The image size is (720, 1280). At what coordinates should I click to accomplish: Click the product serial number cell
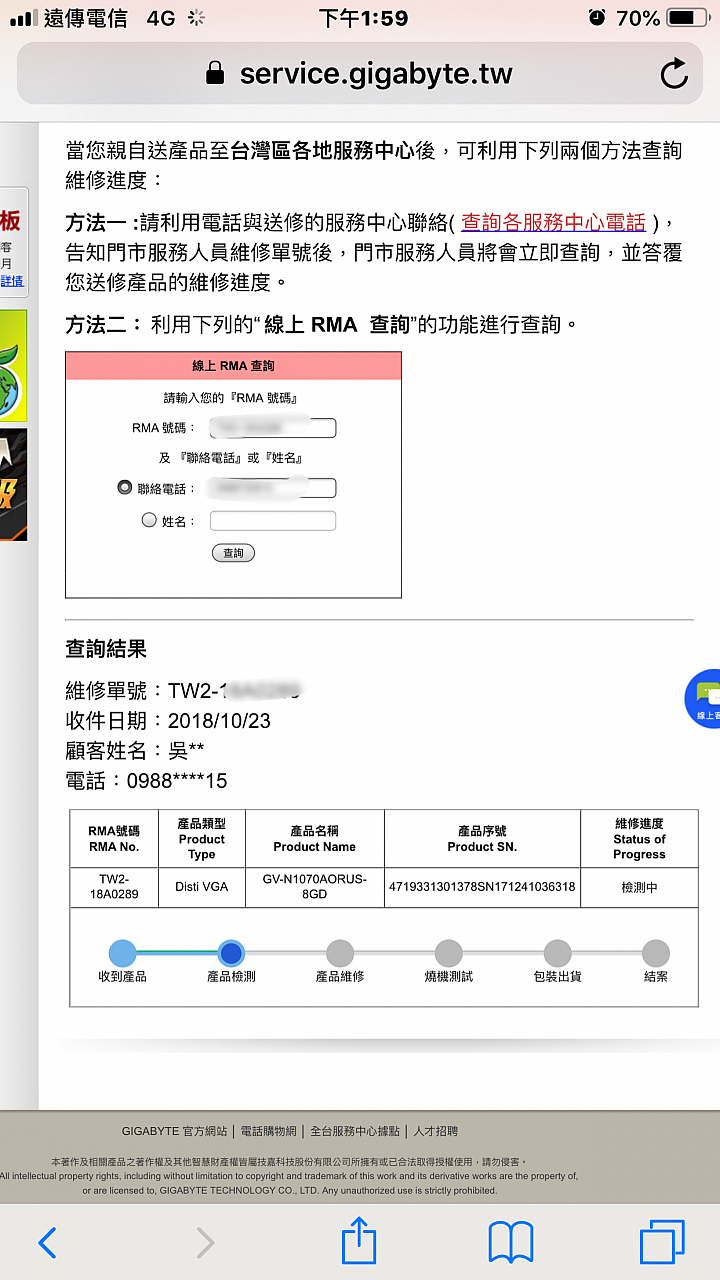pyautogui.click(x=482, y=887)
